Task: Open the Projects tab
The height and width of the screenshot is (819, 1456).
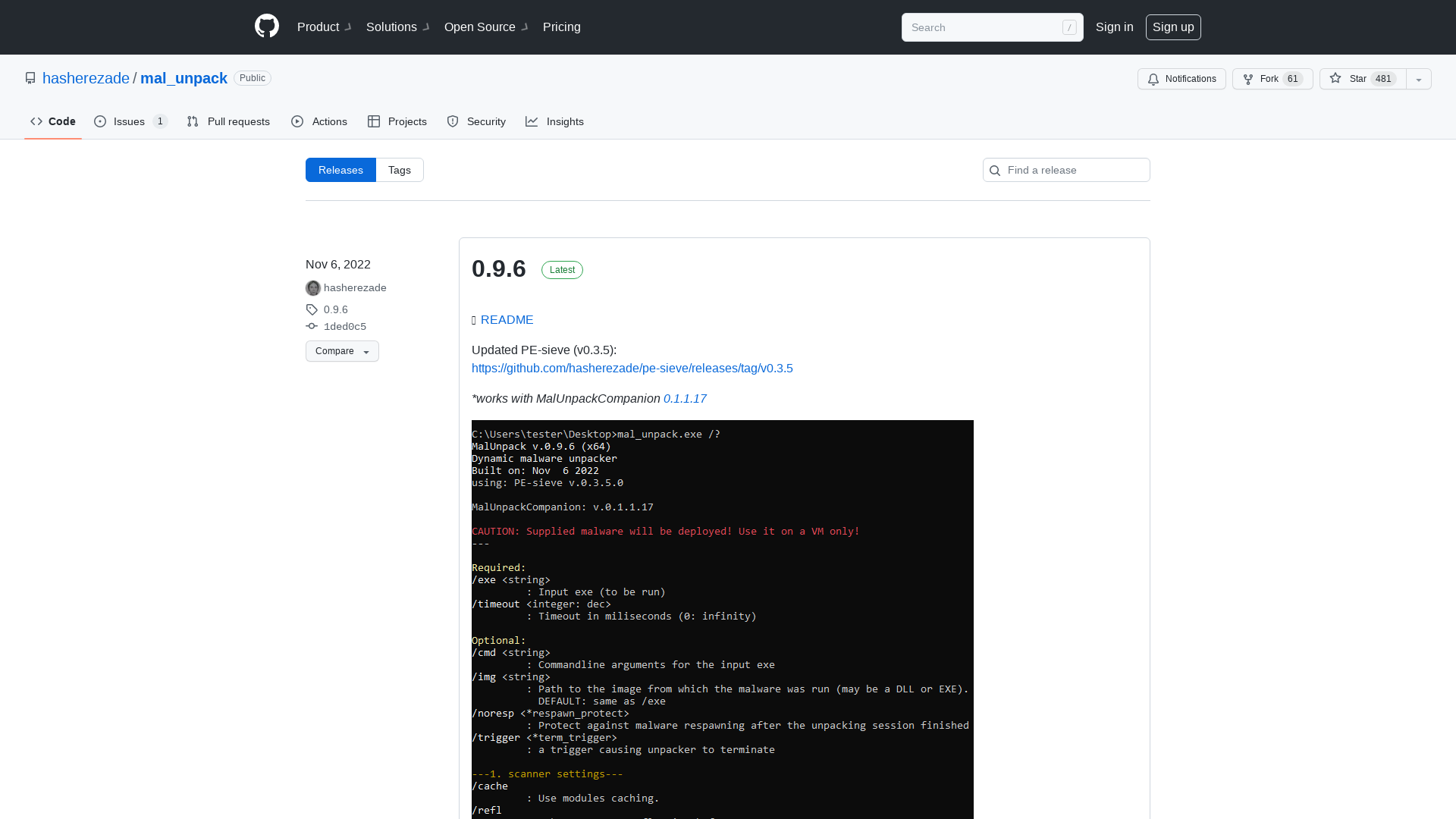Action: click(397, 121)
